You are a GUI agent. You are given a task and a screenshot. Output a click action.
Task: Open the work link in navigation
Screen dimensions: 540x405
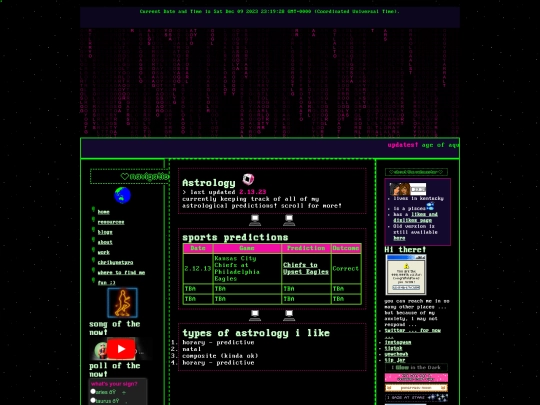[104, 252]
